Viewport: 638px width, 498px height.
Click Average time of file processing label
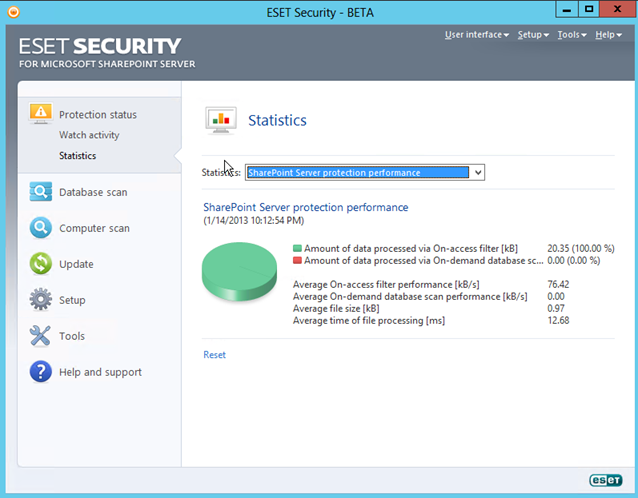point(369,321)
